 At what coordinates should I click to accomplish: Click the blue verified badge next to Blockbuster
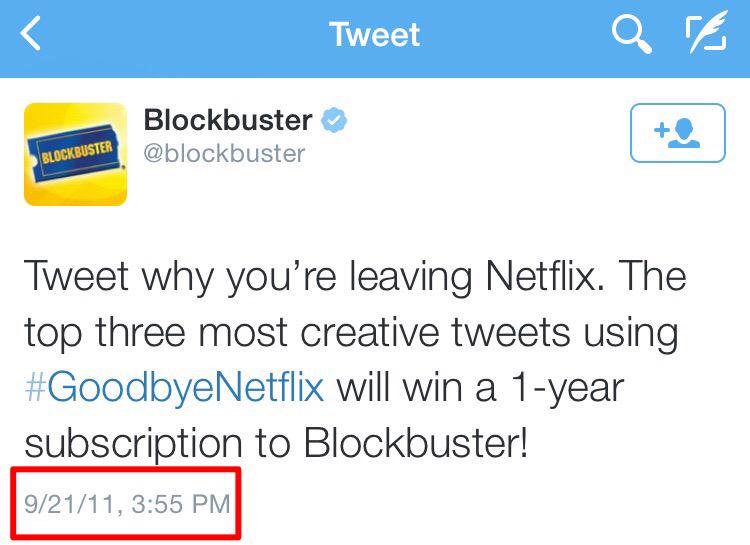point(334,119)
